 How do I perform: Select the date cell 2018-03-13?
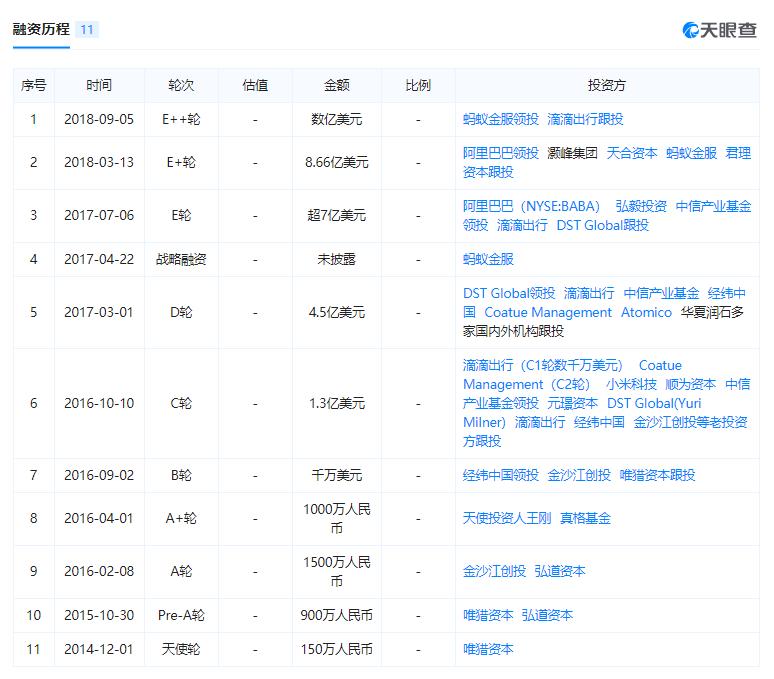(99, 163)
